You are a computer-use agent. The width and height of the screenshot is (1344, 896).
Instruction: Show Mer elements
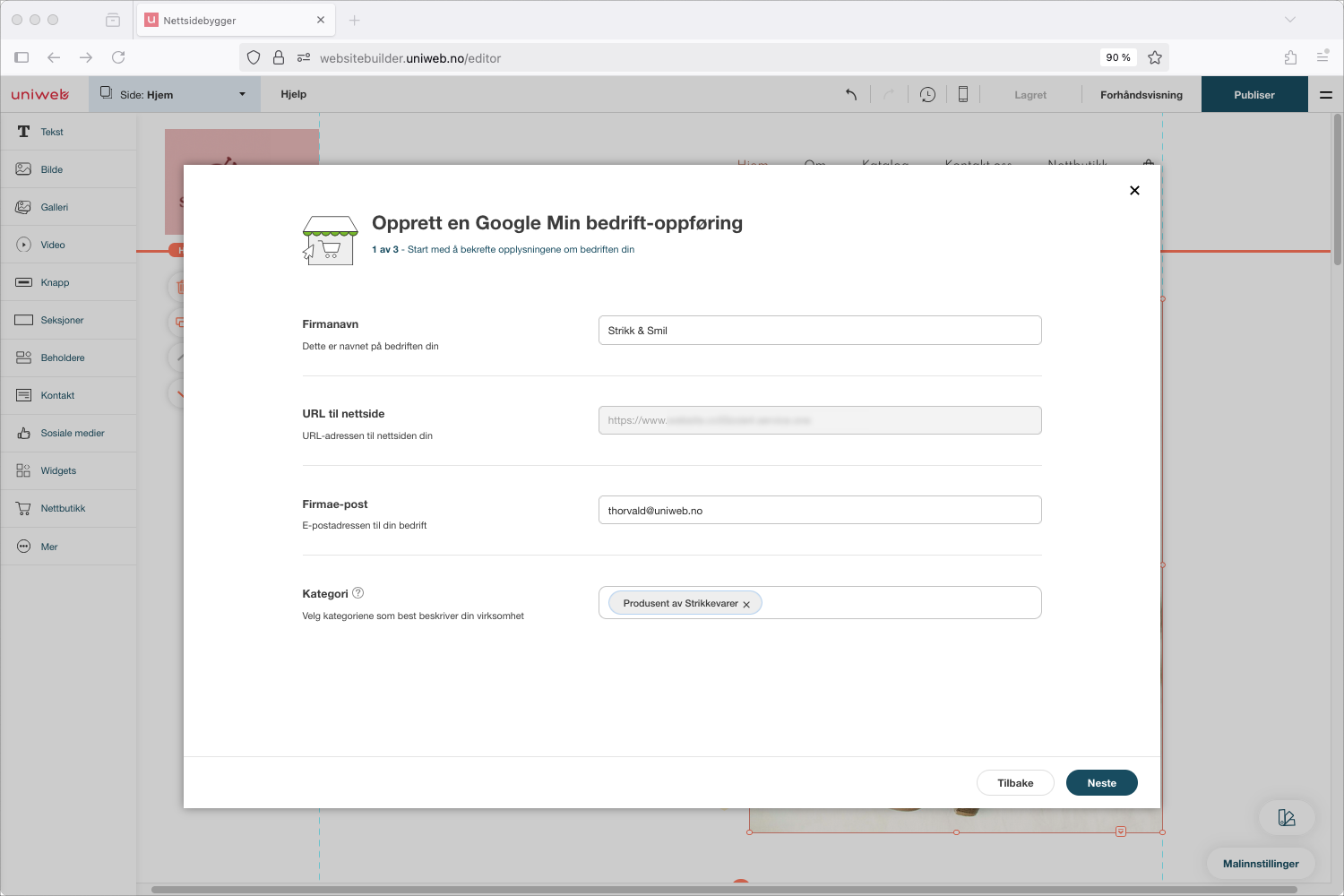[68, 547]
